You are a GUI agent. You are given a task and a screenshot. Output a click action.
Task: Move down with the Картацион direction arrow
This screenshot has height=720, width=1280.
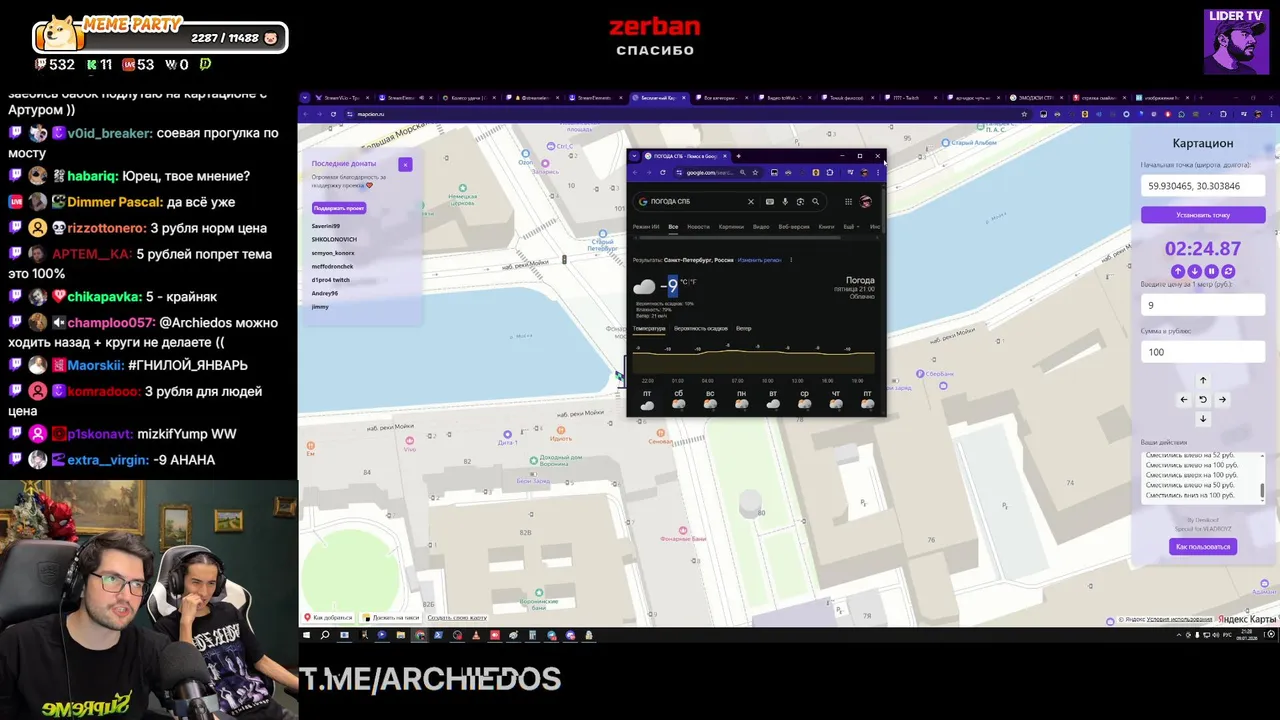(x=1203, y=418)
